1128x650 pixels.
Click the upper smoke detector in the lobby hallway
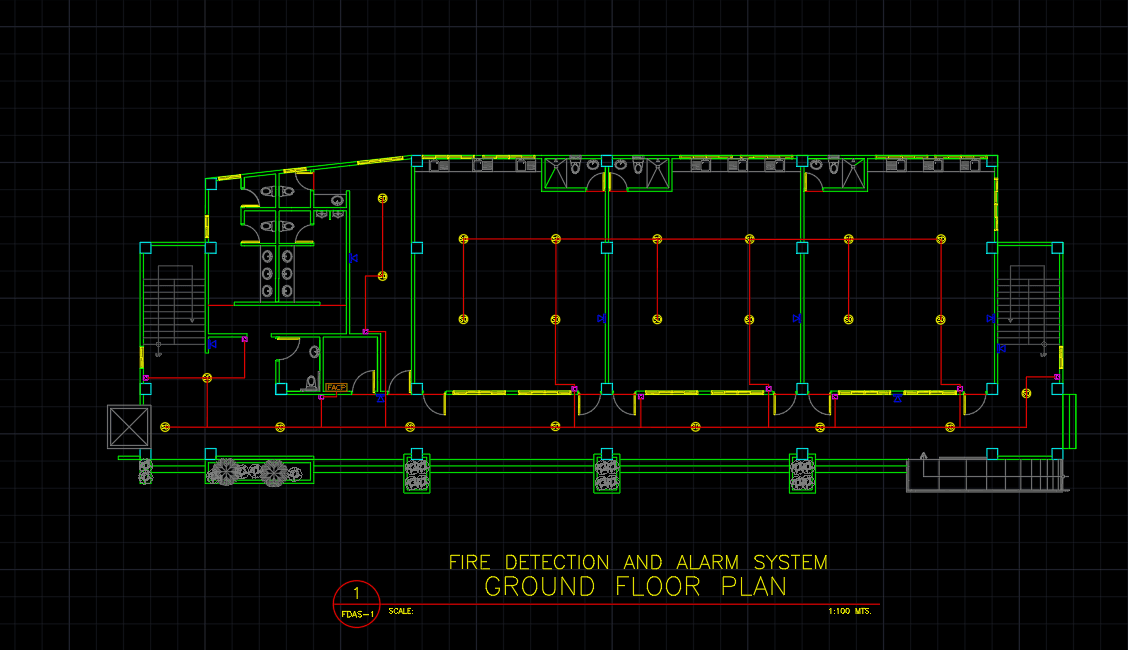pos(383,198)
